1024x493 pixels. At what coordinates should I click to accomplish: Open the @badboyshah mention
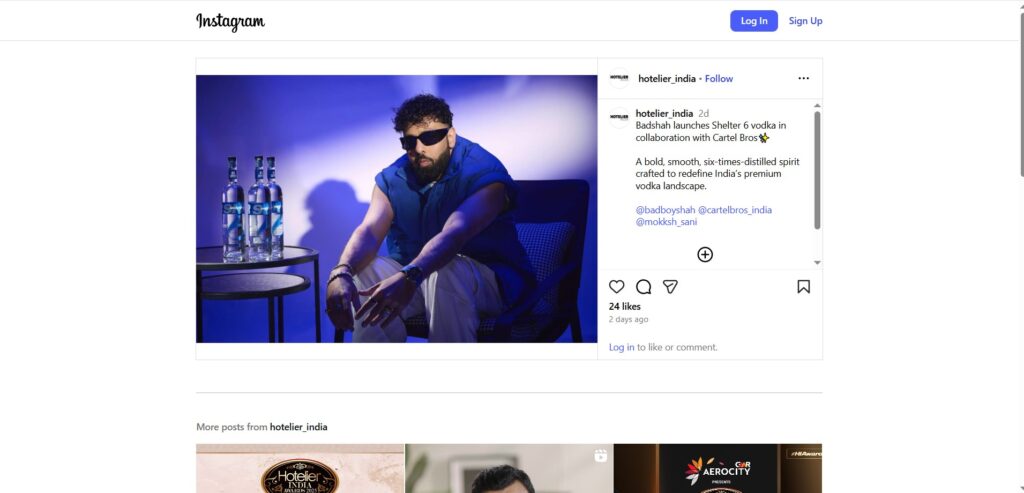click(x=665, y=210)
